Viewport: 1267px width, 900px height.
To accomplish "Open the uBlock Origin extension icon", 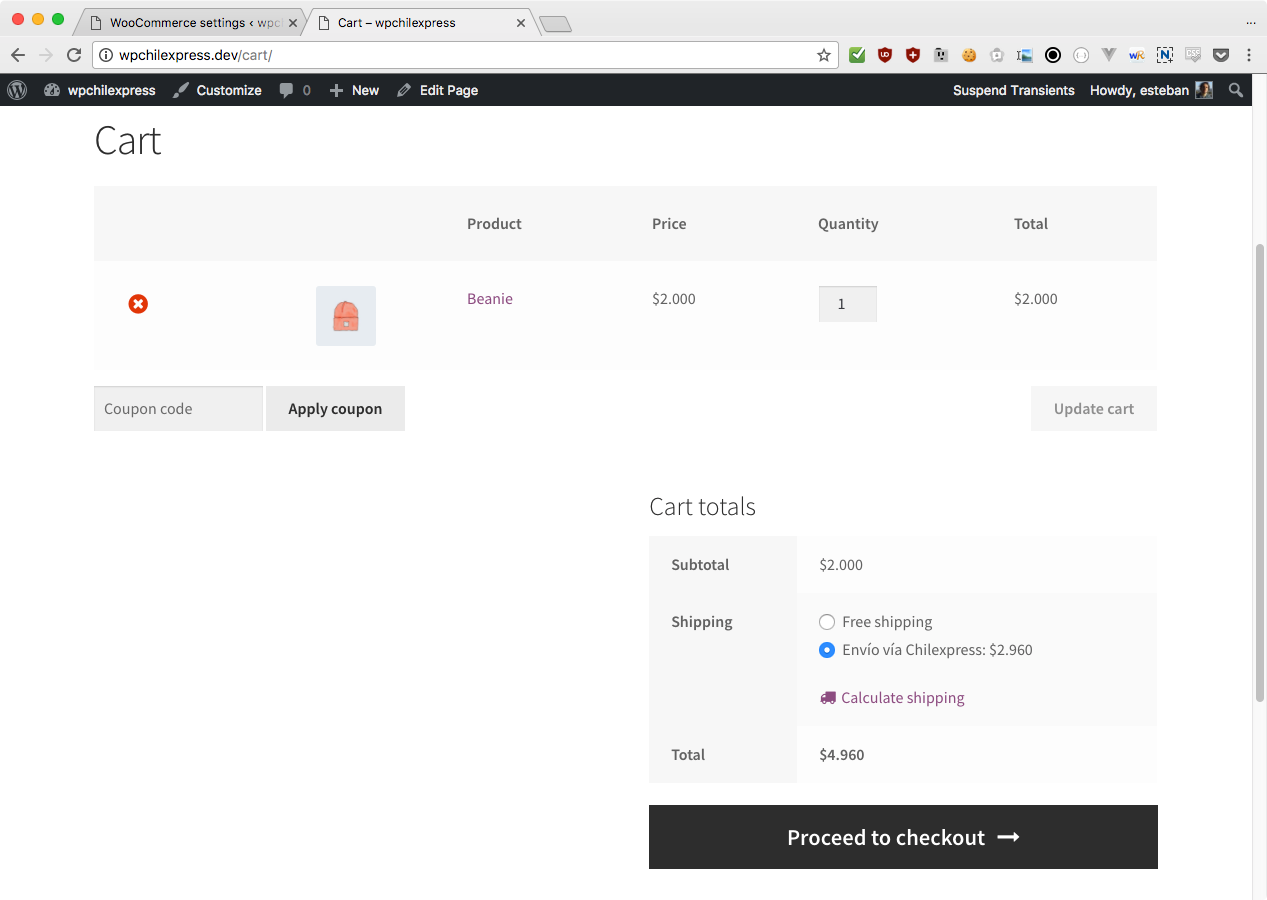I will click(885, 55).
